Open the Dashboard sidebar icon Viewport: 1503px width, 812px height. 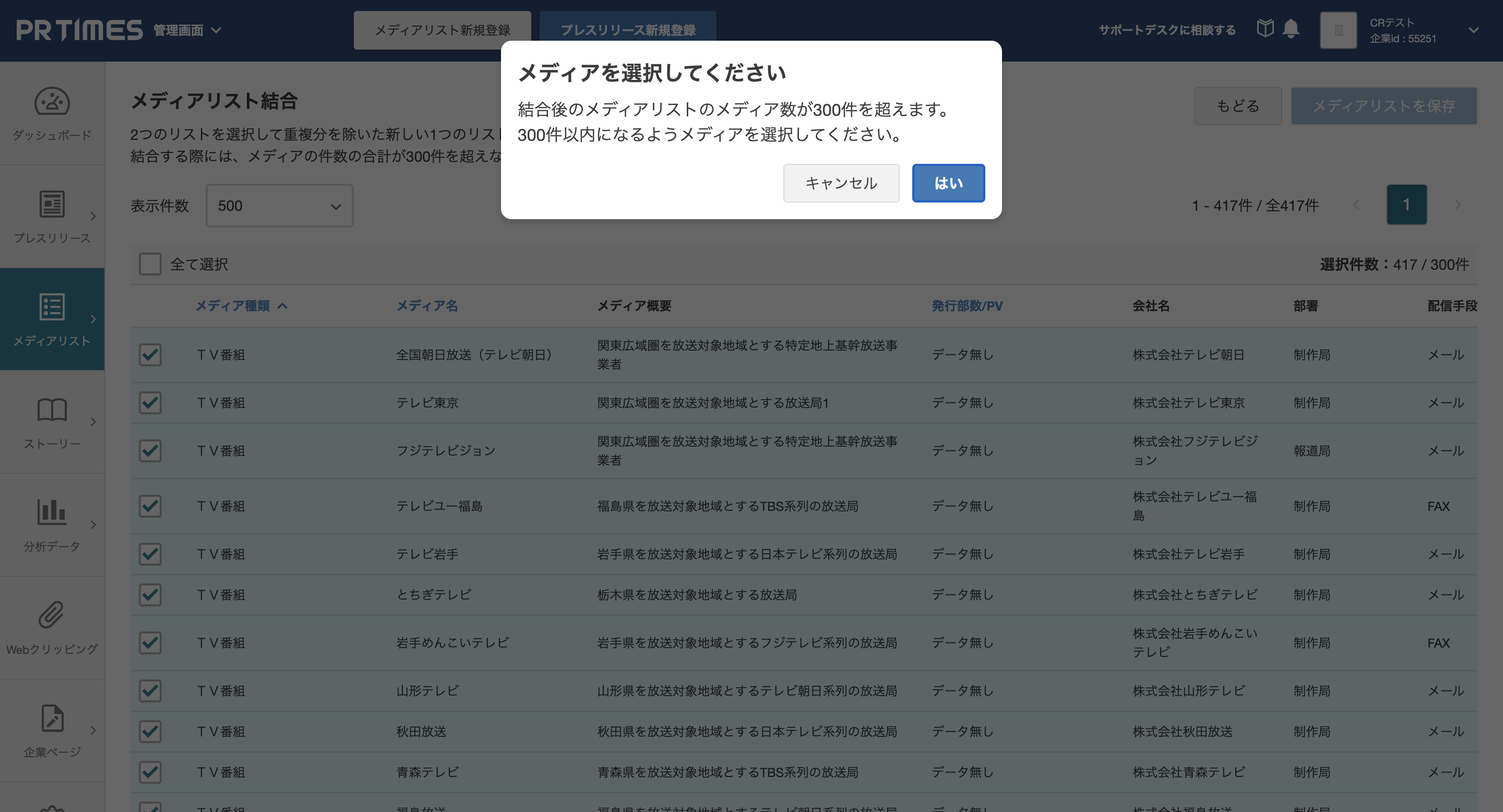pyautogui.click(x=52, y=101)
